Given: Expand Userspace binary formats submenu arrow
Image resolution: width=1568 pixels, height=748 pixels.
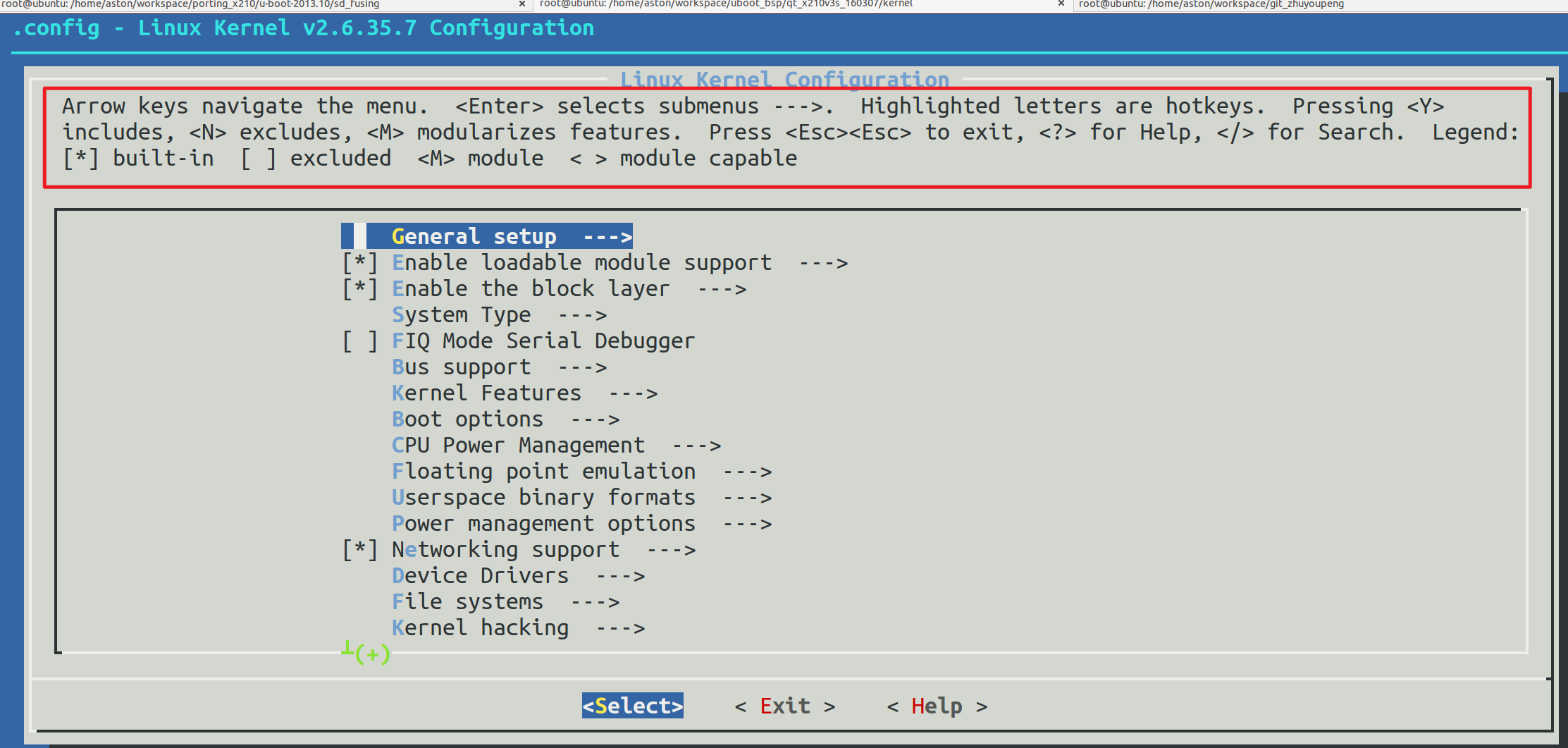Looking at the screenshot, I should click(x=747, y=498).
